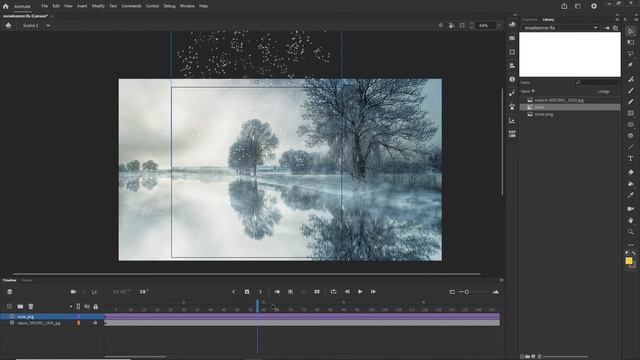Click the Center Stage icon

[440, 25]
